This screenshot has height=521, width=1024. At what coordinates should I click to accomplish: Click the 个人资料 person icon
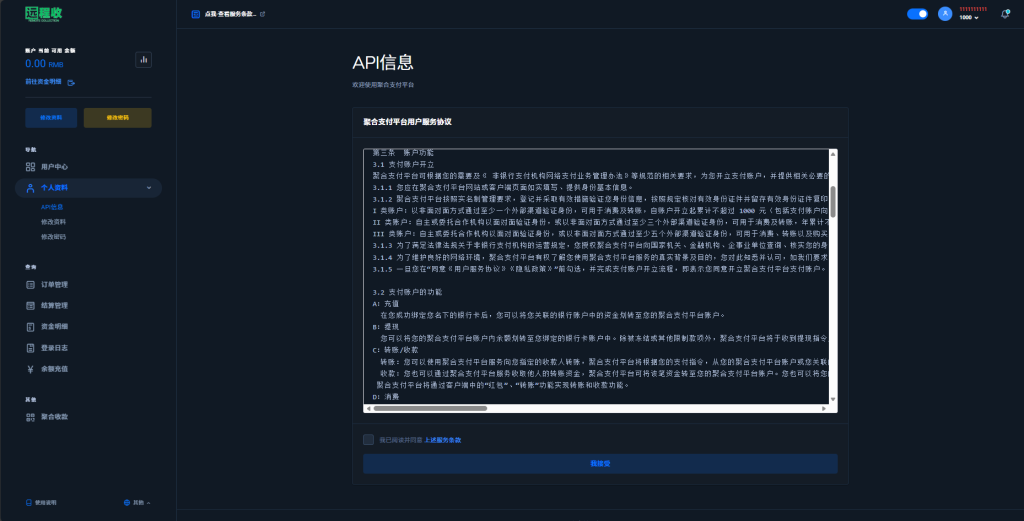click(x=30, y=187)
